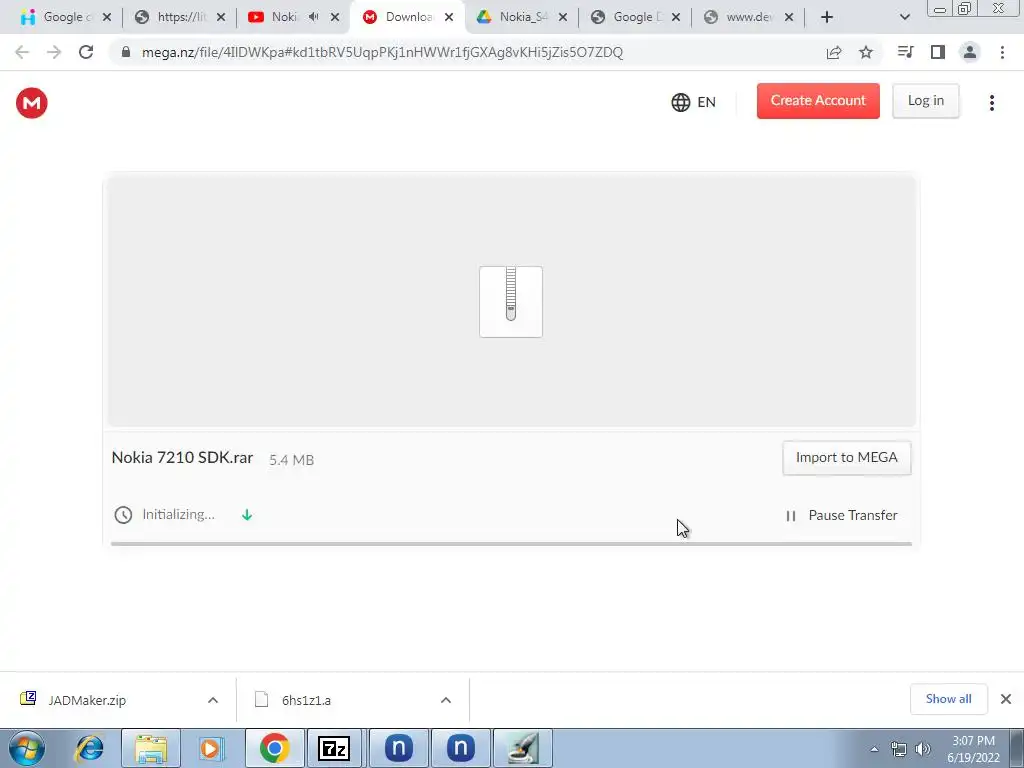Open MEGA page three-dot menu
Screen dimensions: 1024x768
click(x=991, y=103)
